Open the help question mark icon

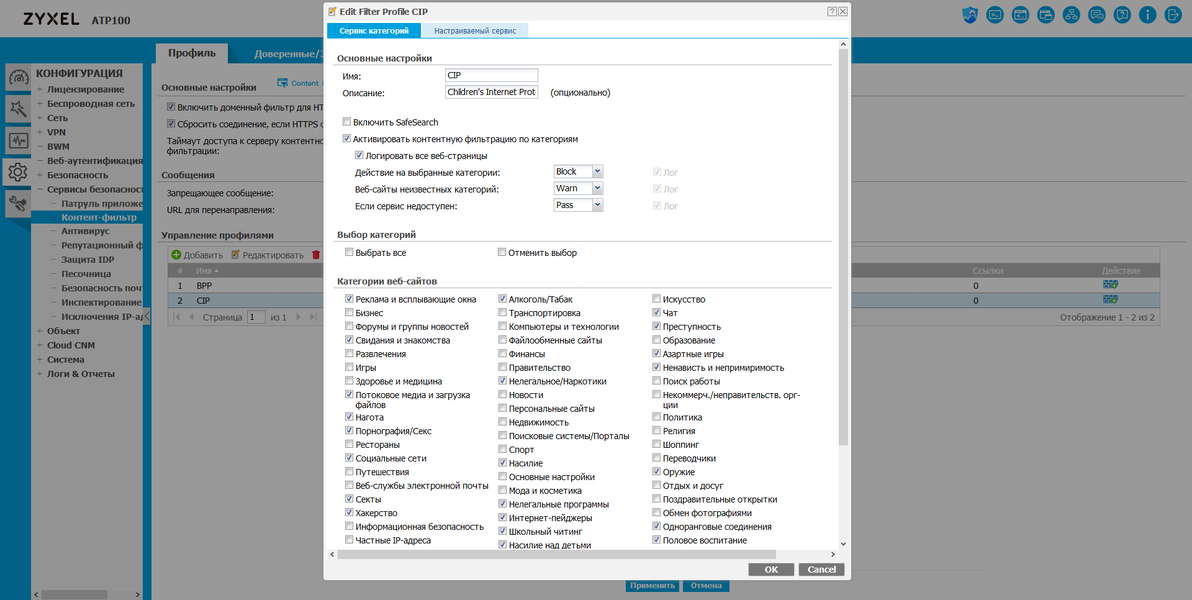coord(1122,14)
